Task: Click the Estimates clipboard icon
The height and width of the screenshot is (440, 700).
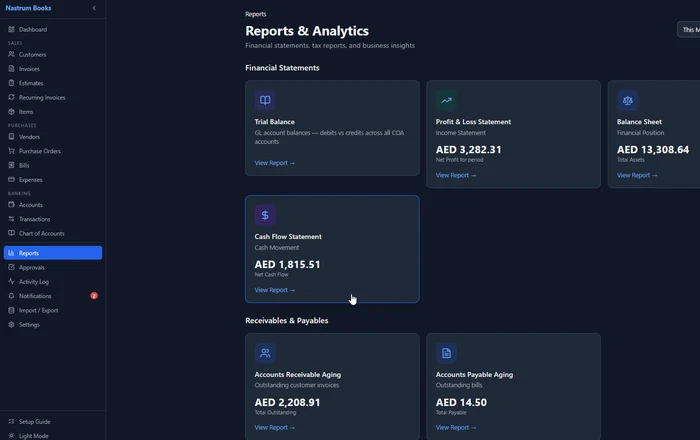Action: coord(11,83)
